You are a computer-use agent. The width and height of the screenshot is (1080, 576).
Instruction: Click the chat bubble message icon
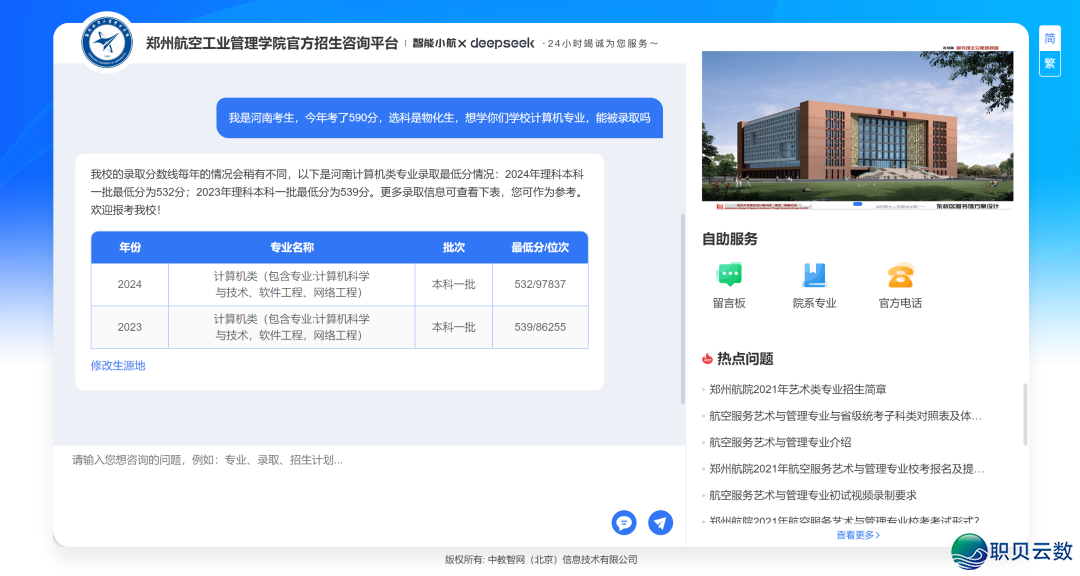click(x=624, y=522)
